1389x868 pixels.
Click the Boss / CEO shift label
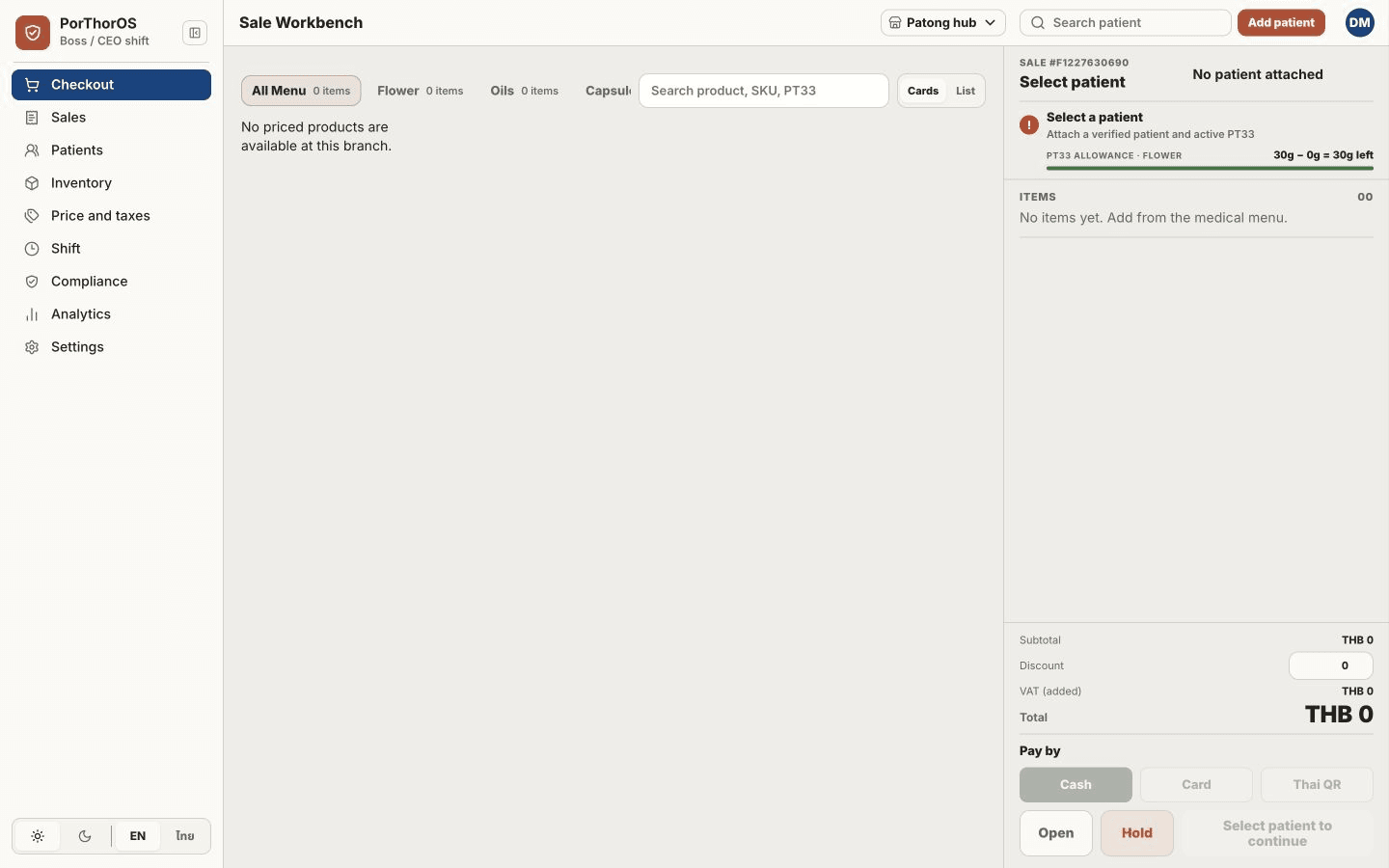[x=104, y=41]
